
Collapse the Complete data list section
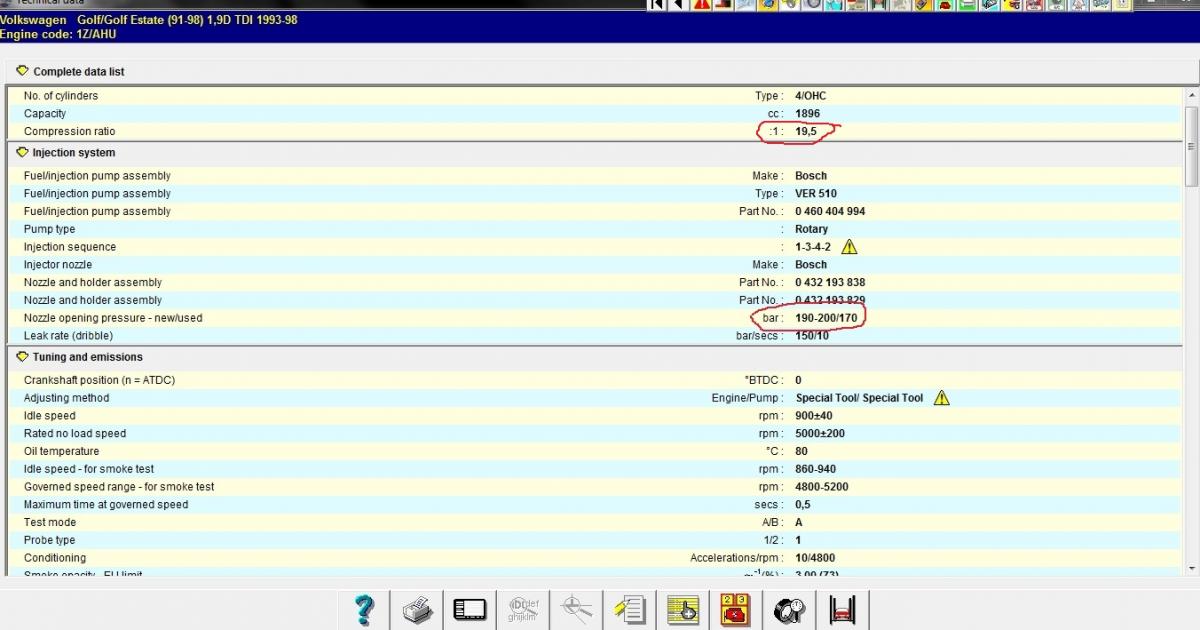tap(23, 71)
